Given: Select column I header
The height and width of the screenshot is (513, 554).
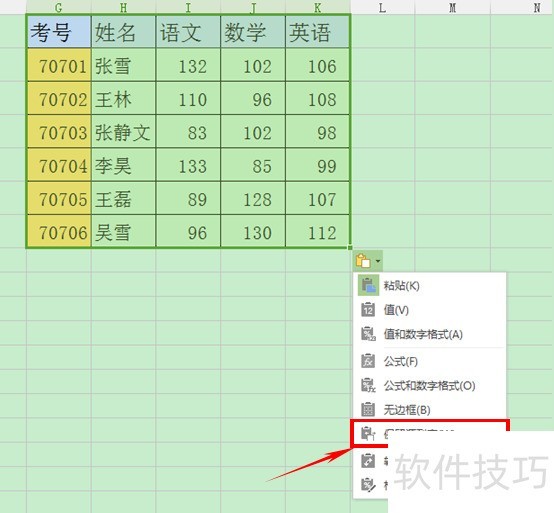Looking at the screenshot, I should [x=188, y=7].
